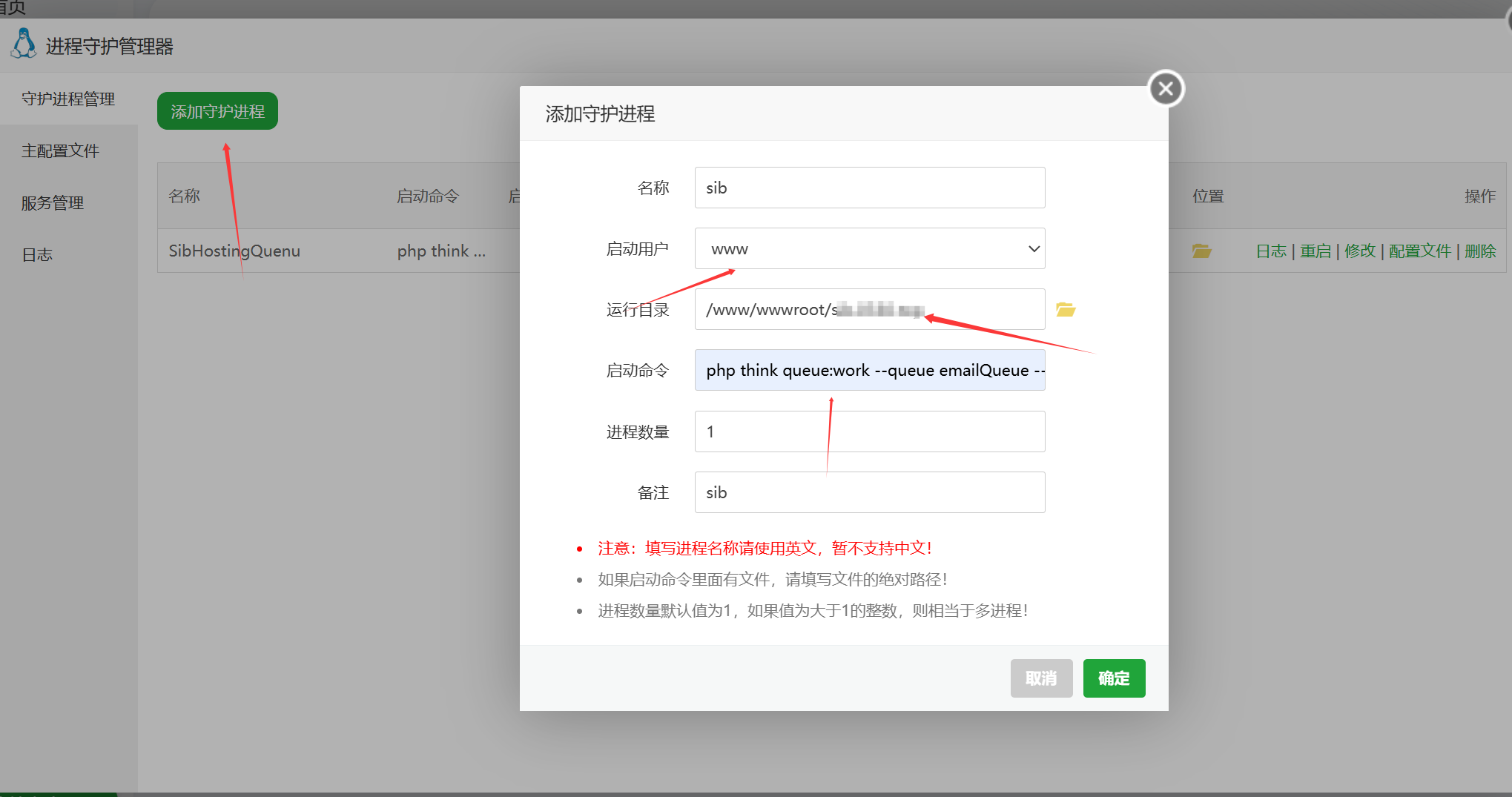Click the 备注 input field
The width and height of the screenshot is (1512, 797).
869,492
